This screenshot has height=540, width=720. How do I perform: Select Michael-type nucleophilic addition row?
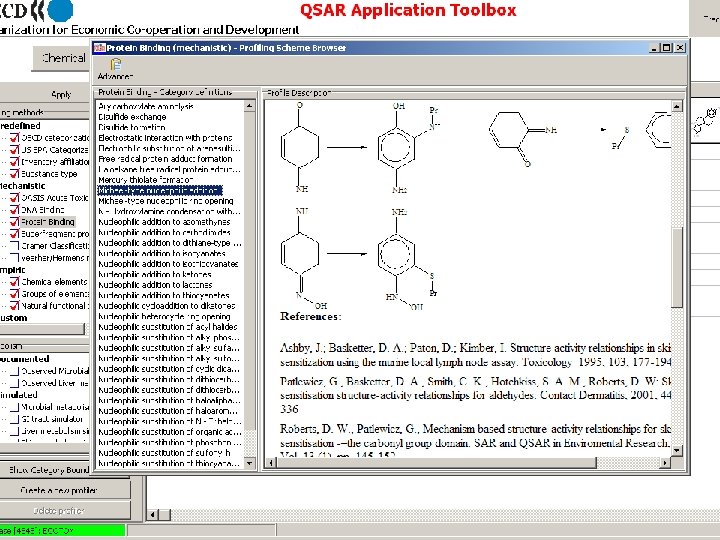pos(160,190)
